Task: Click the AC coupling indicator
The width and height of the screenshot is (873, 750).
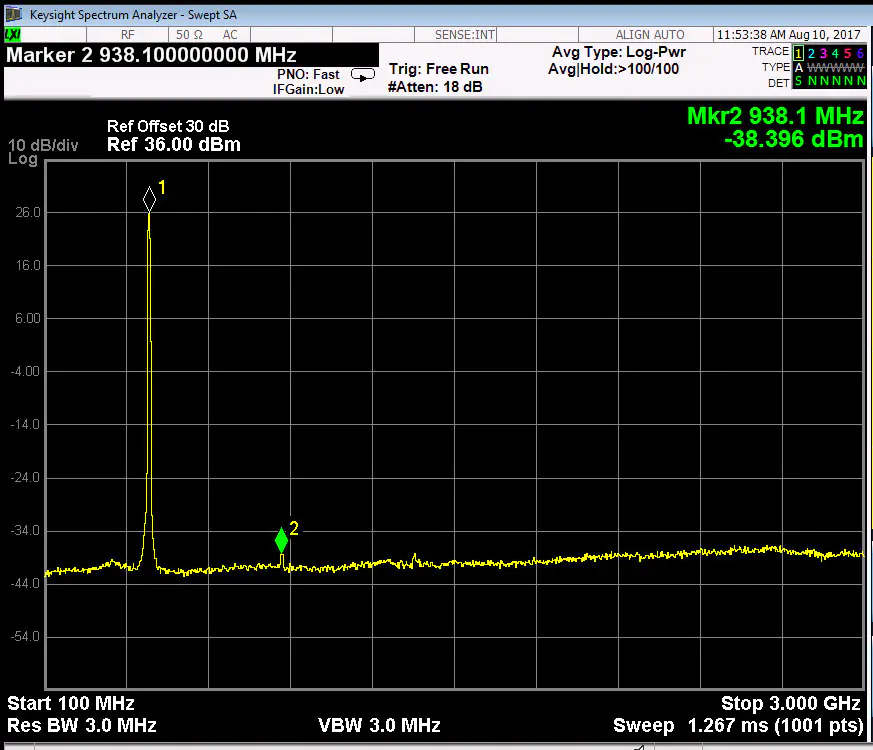Action: (230, 35)
